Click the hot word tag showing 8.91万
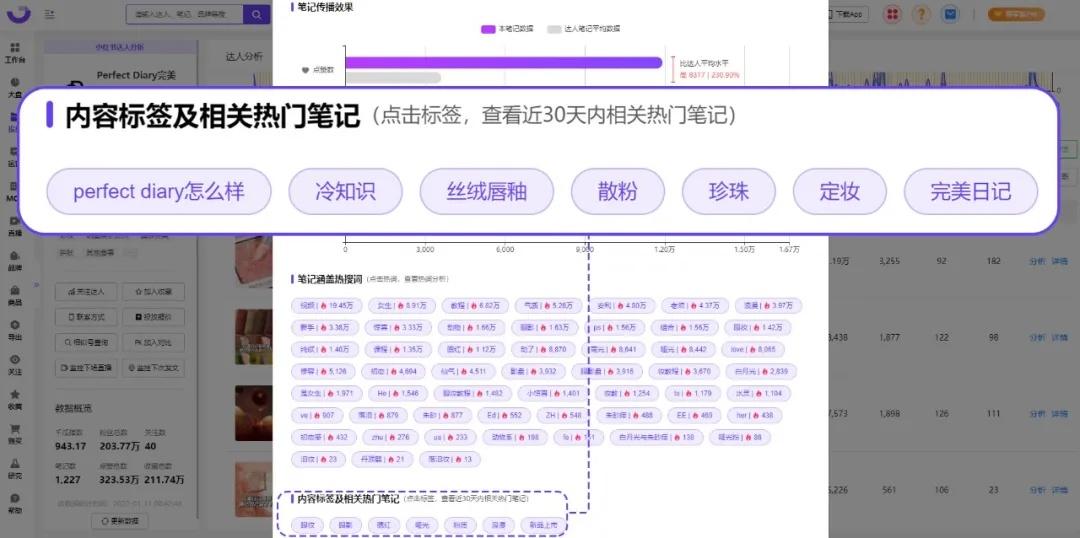The height and width of the screenshot is (538, 1080). tap(402, 305)
